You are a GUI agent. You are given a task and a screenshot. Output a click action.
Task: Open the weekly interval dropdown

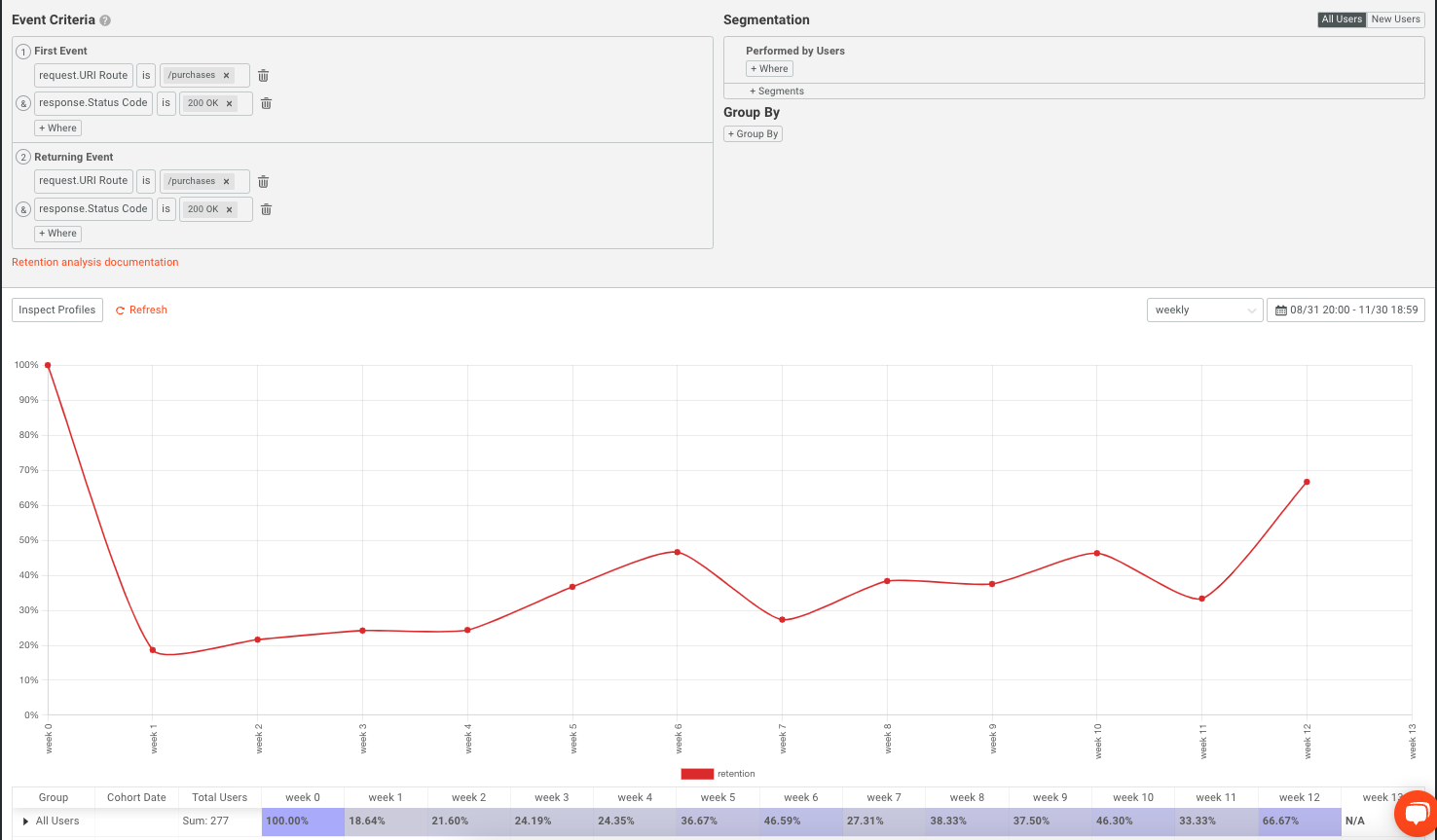click(1204, 310)
